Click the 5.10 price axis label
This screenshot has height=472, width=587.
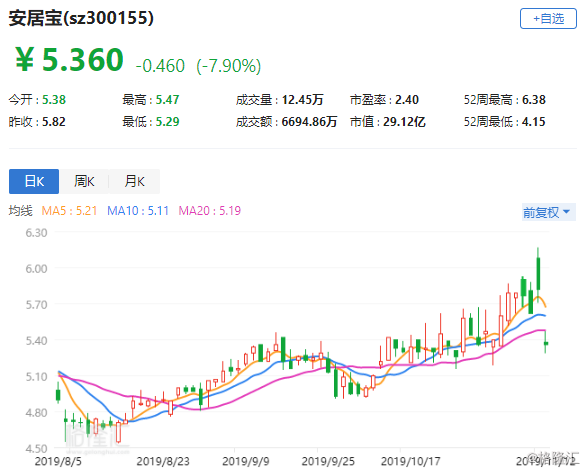pyautogui.click(x=36, y=376)
